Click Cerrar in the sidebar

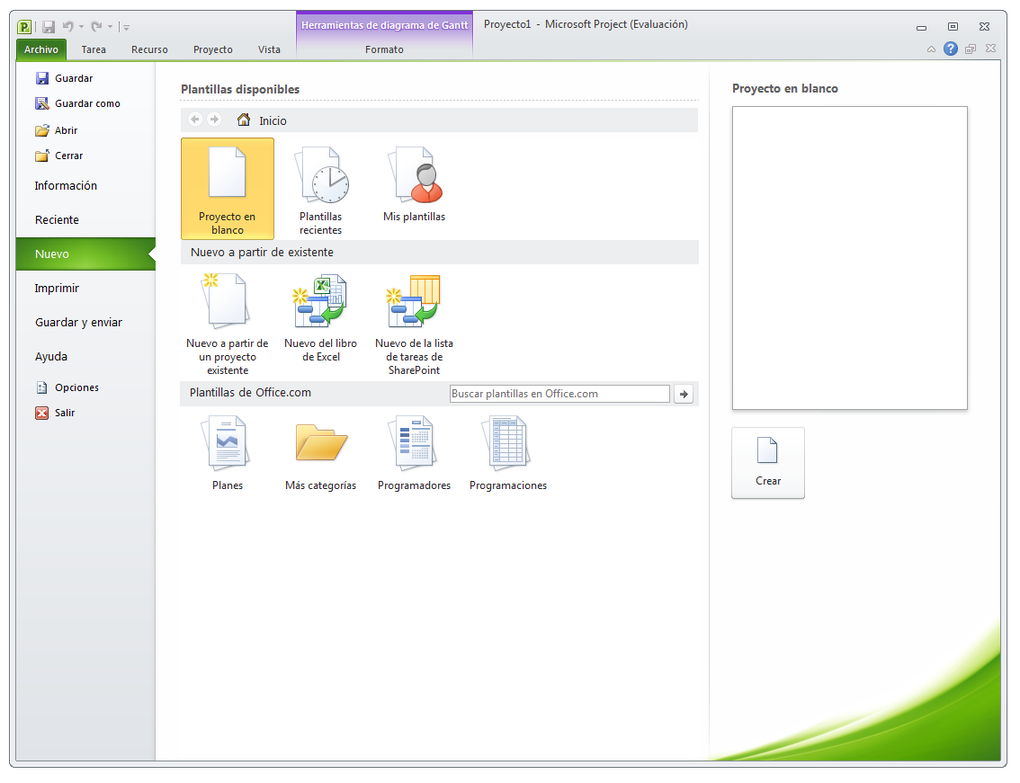click(x=59, y=155)
